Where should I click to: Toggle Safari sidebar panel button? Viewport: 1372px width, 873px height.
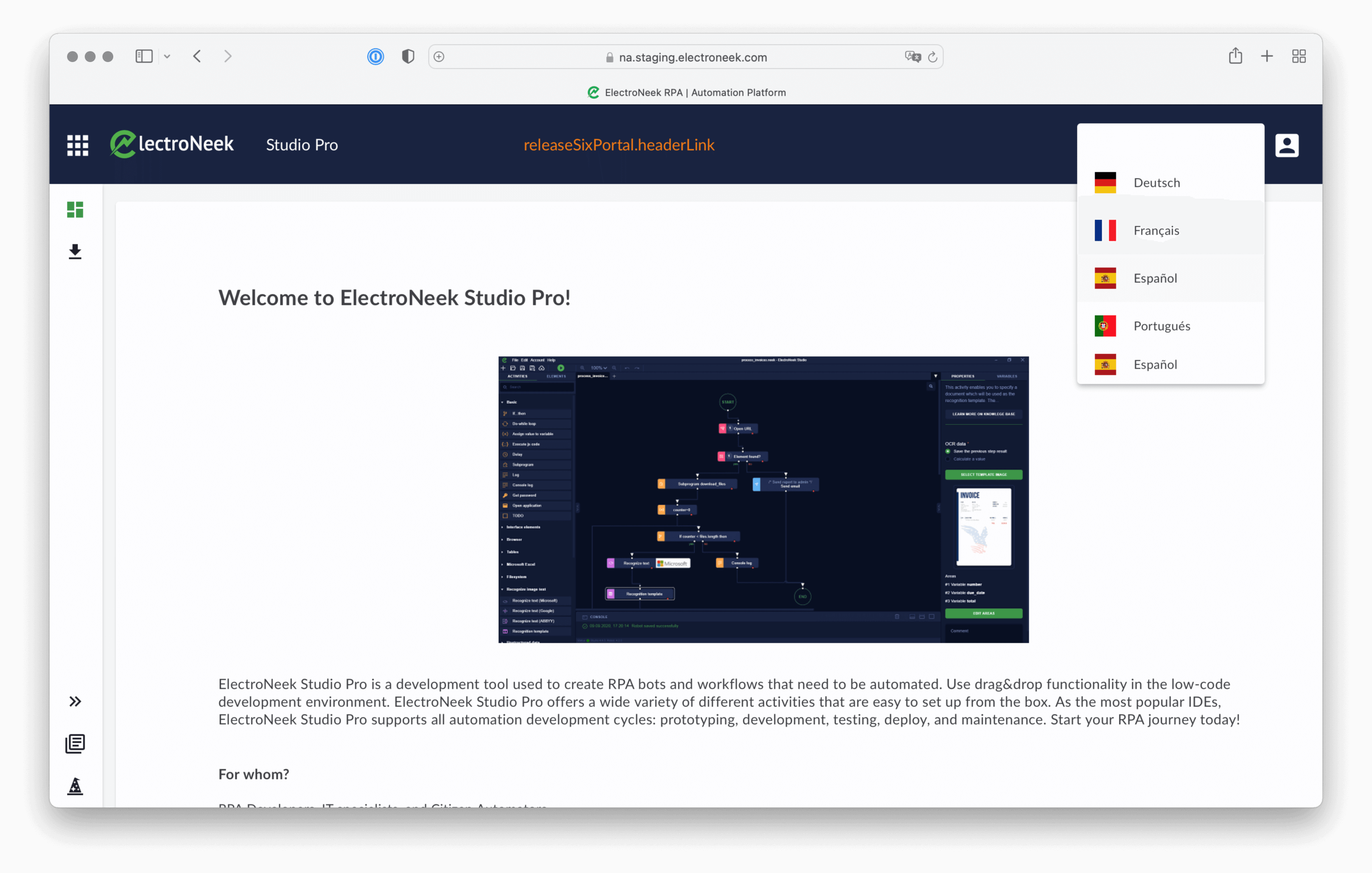point(144,56)
